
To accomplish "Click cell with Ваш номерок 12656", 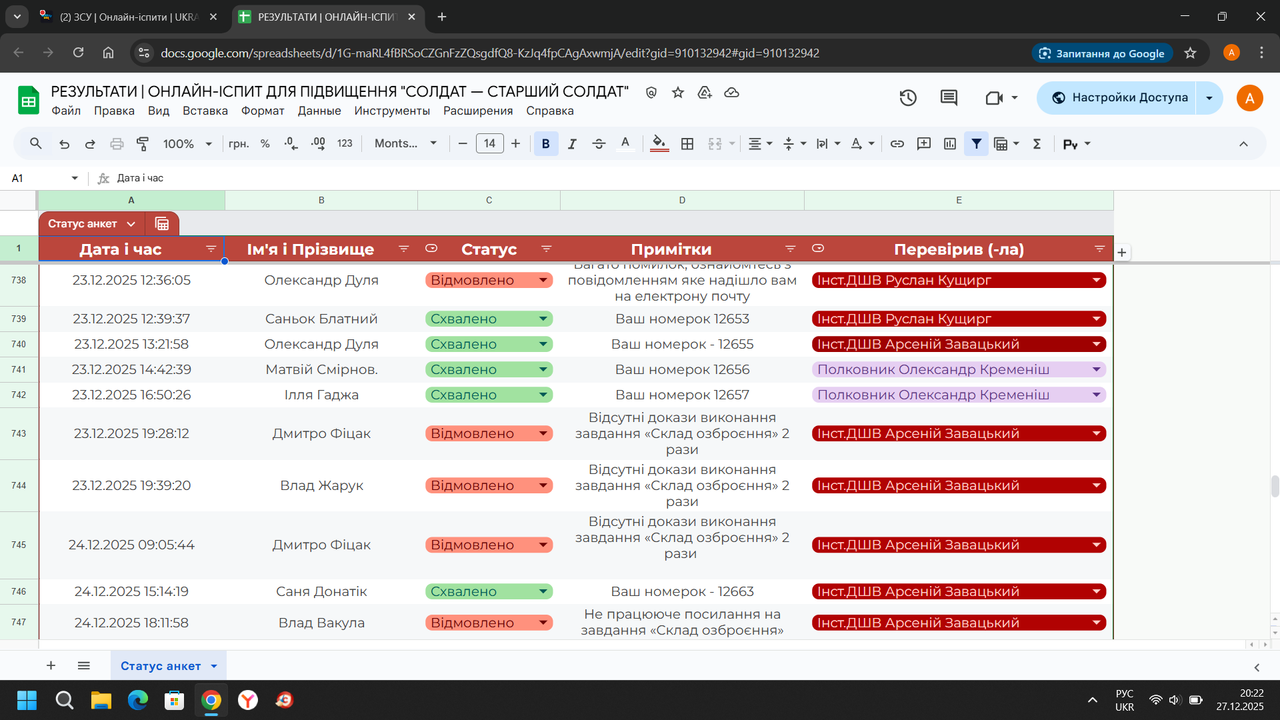I will point(682,369).
